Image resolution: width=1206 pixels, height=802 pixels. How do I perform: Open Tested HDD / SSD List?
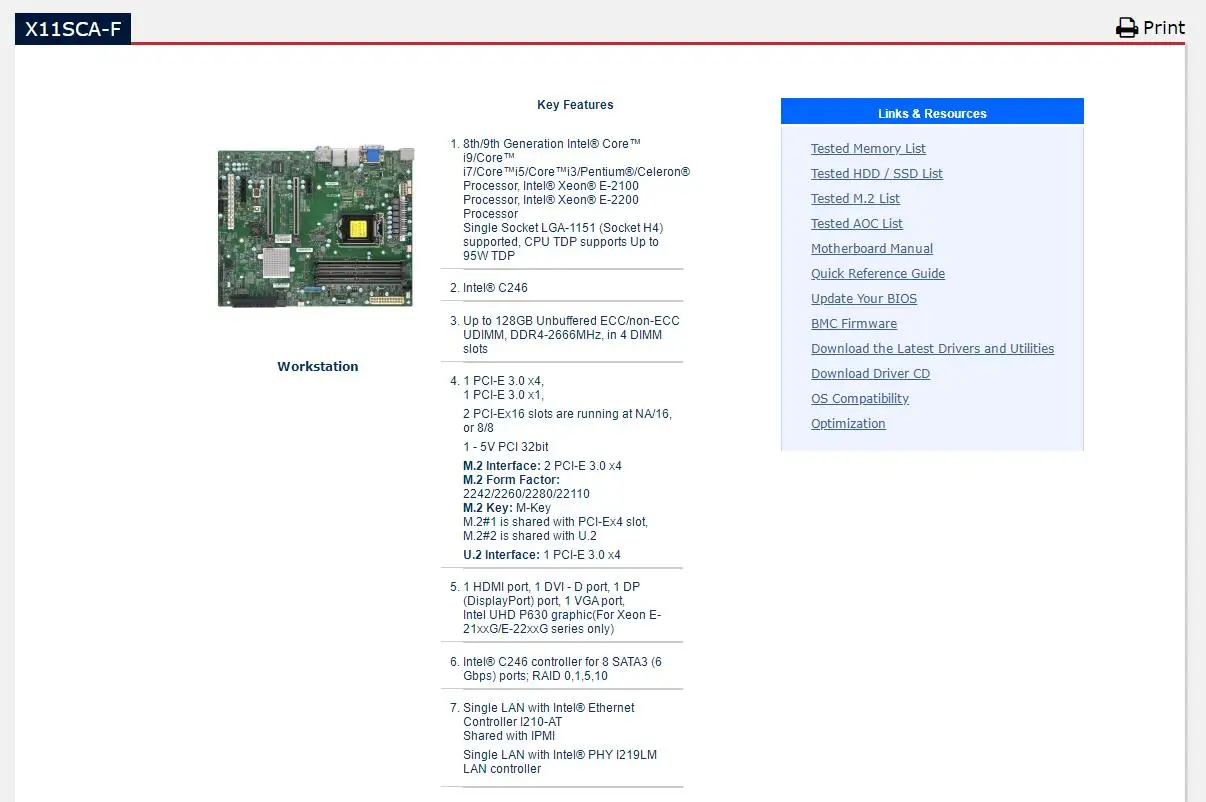(877, 173)
